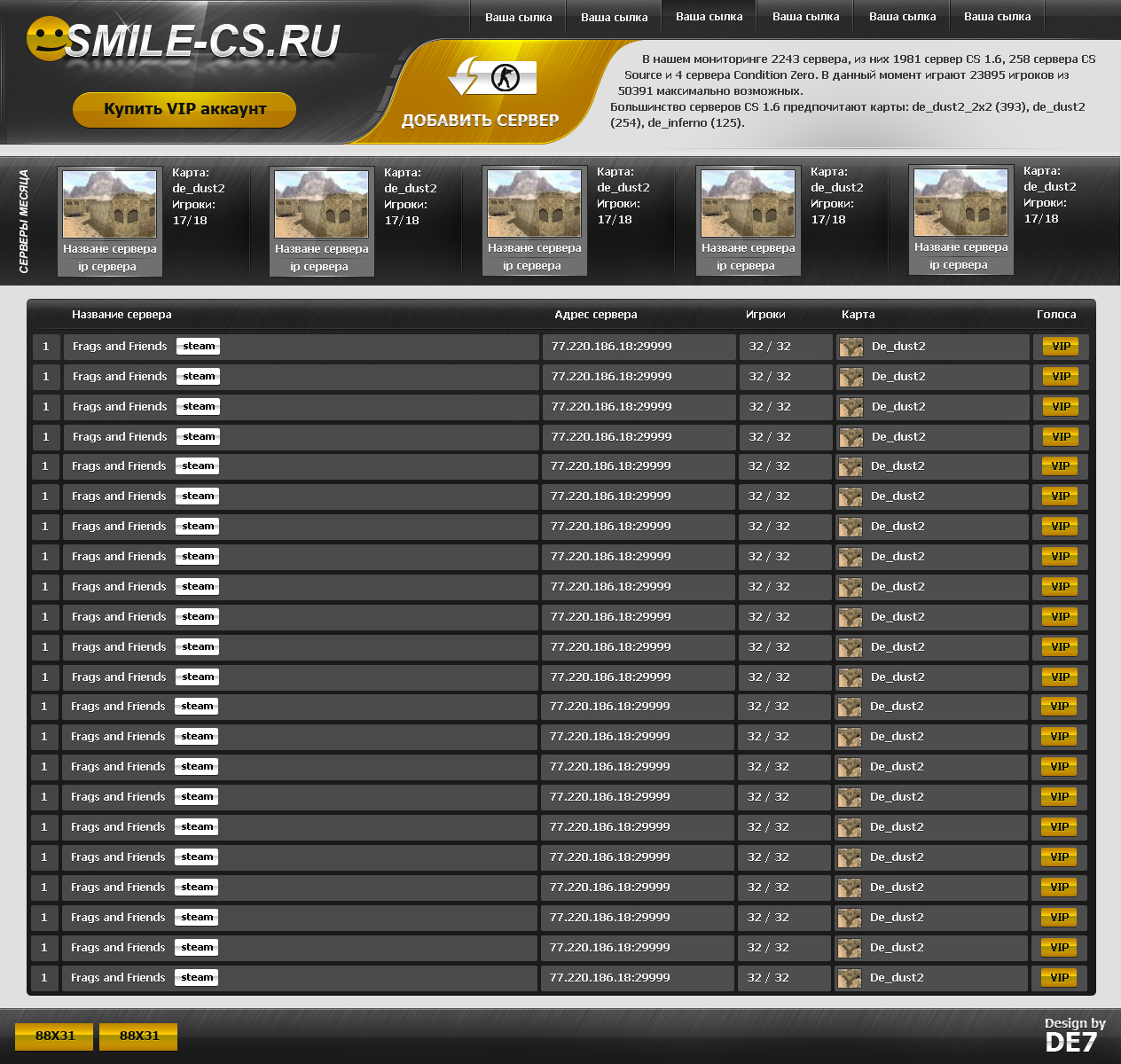Select server address 77.220.186.18:29999 in first row
Viewport: 1121px width, 1064px height.
611,347
